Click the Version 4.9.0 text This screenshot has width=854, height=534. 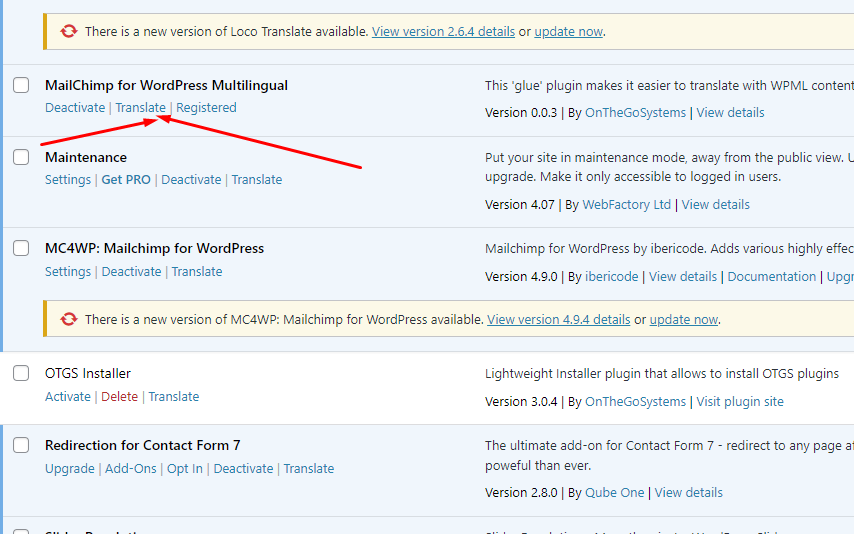[x=521, y=277]
